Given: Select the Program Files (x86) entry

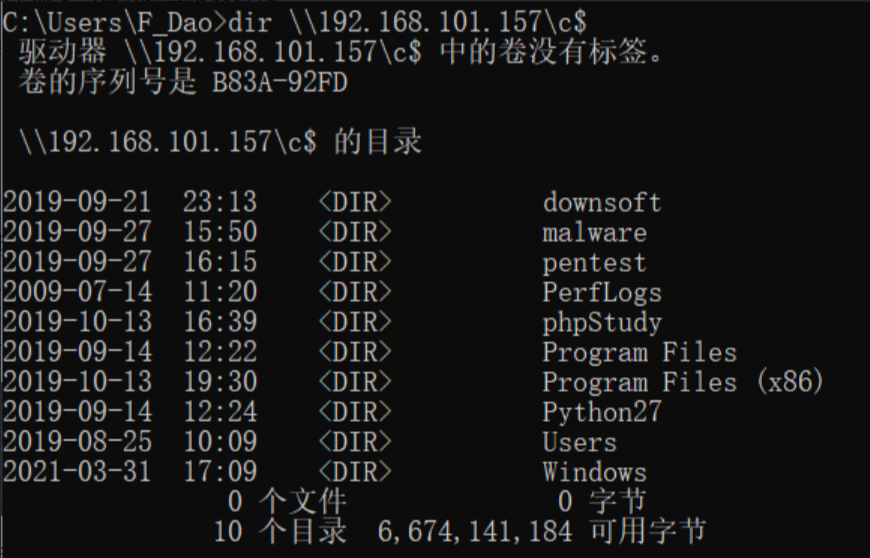Looking at the screenshot, I should (683, 382).
